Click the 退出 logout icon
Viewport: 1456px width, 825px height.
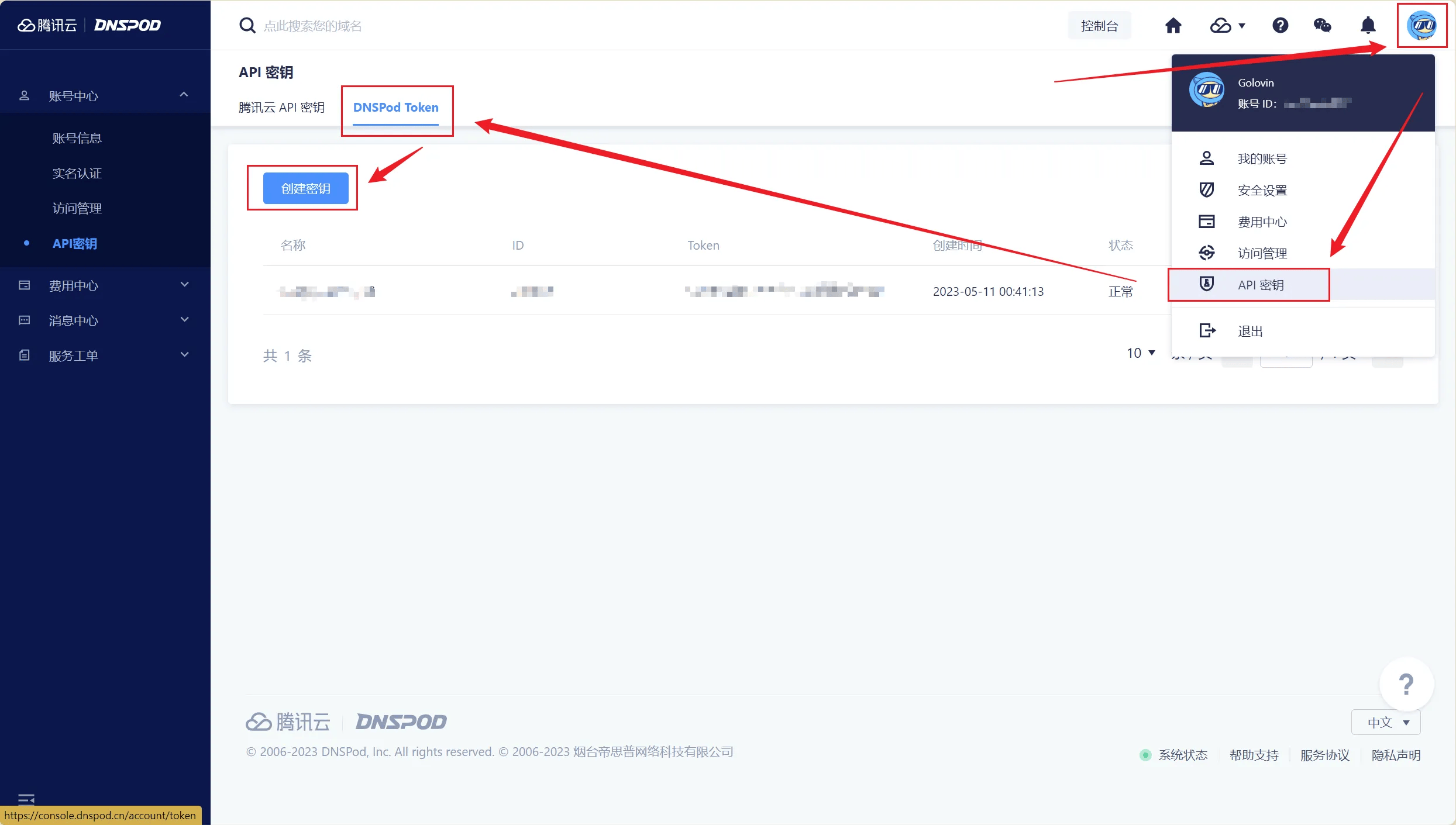tap(1207, 331)
